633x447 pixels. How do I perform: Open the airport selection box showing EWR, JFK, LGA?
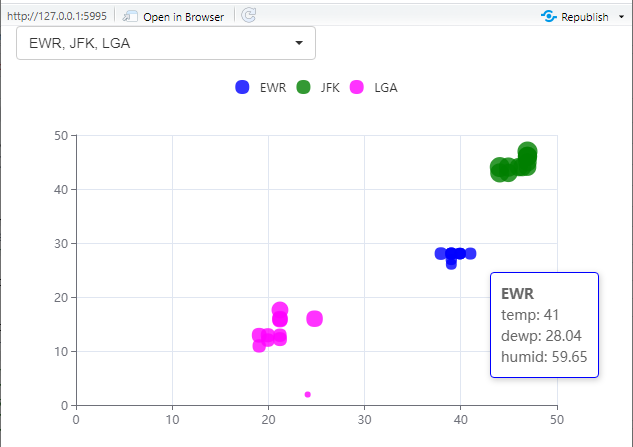(166, 43)
